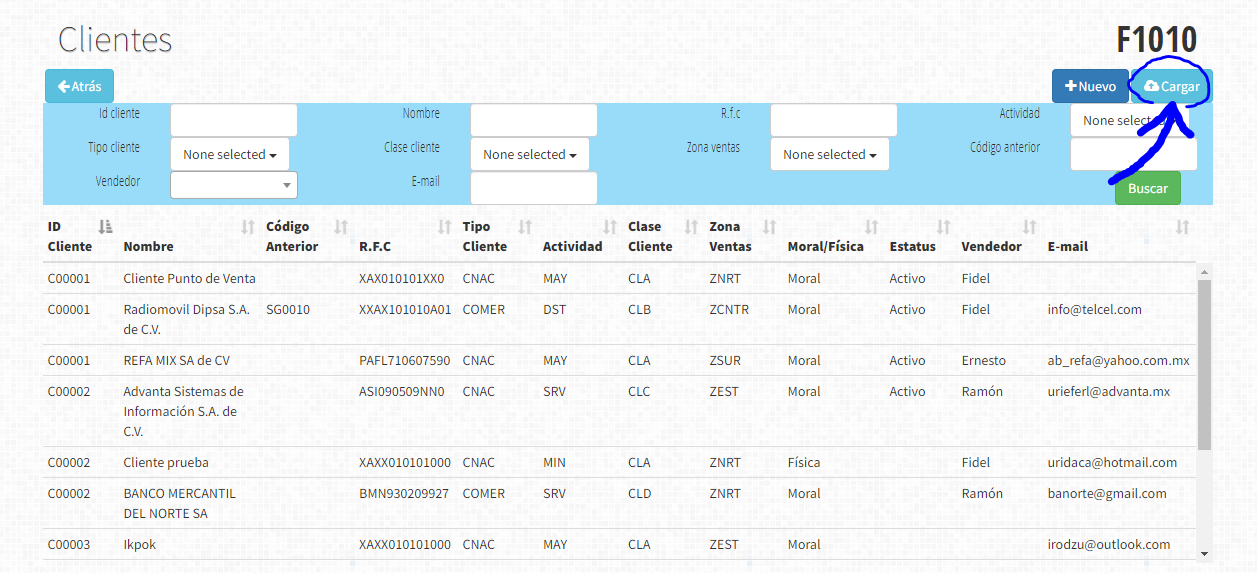Select the Cliente Punto de Venta row

coord(620,279)
